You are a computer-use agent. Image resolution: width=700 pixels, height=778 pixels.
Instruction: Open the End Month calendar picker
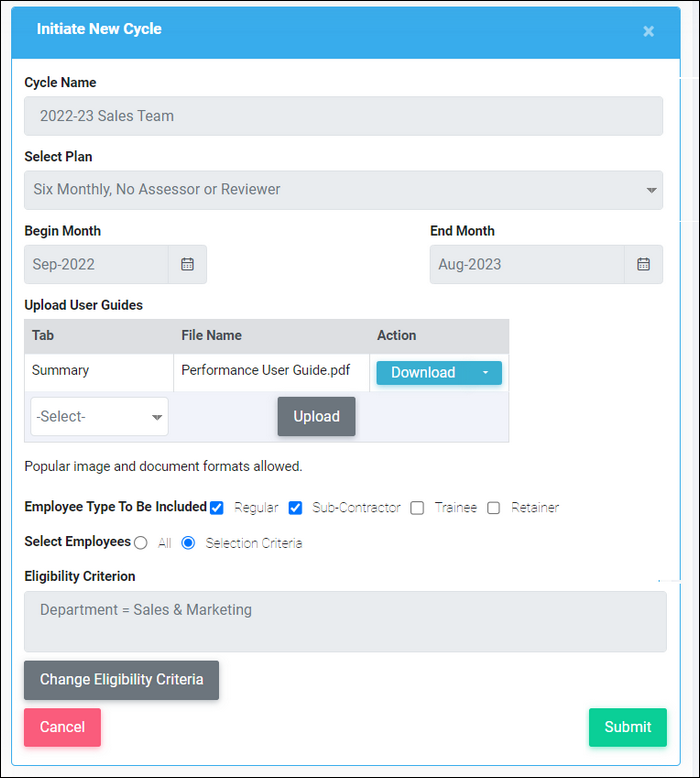tap(643, 264)
